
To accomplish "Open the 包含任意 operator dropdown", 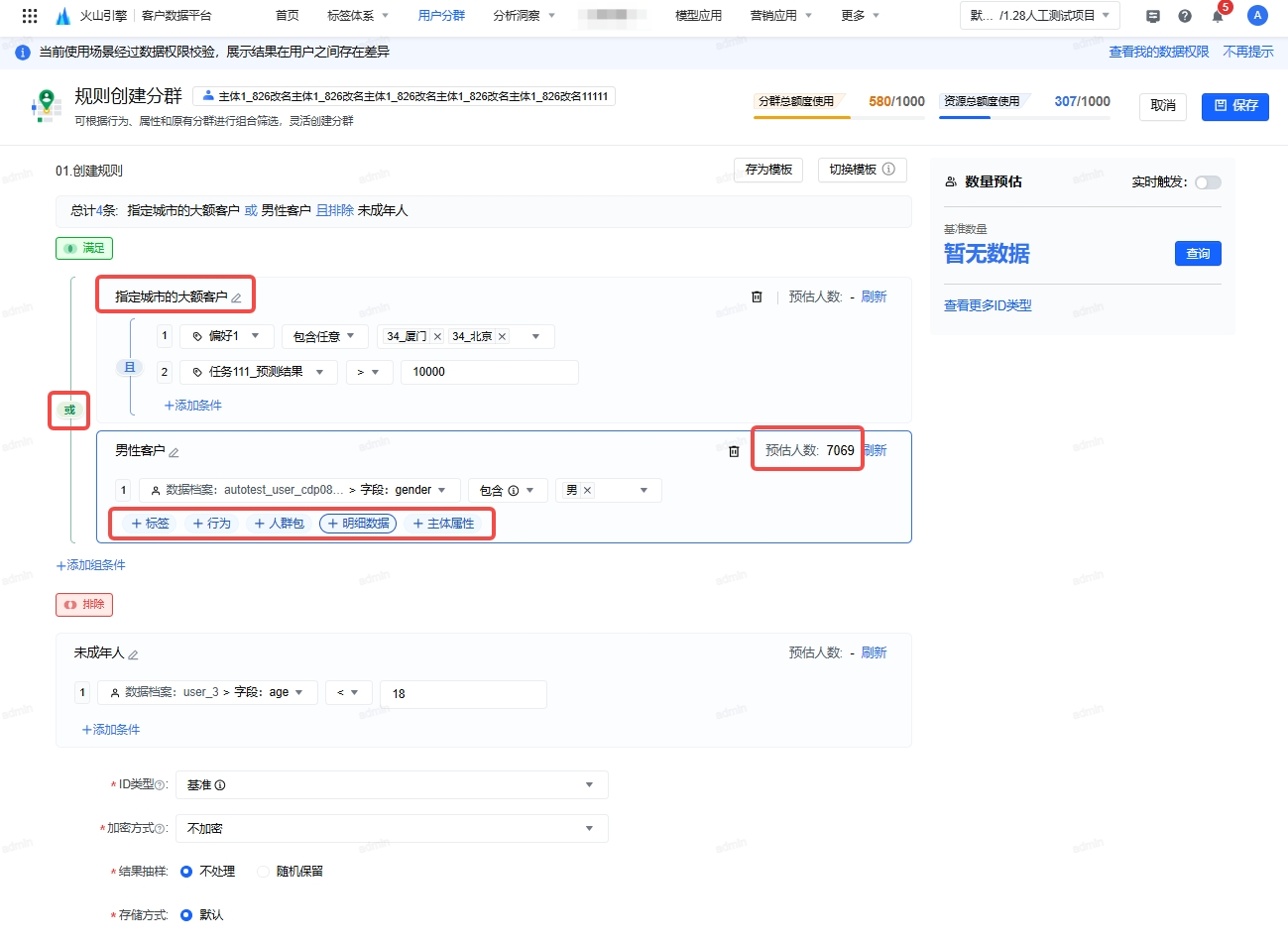I will pos(325,336).
